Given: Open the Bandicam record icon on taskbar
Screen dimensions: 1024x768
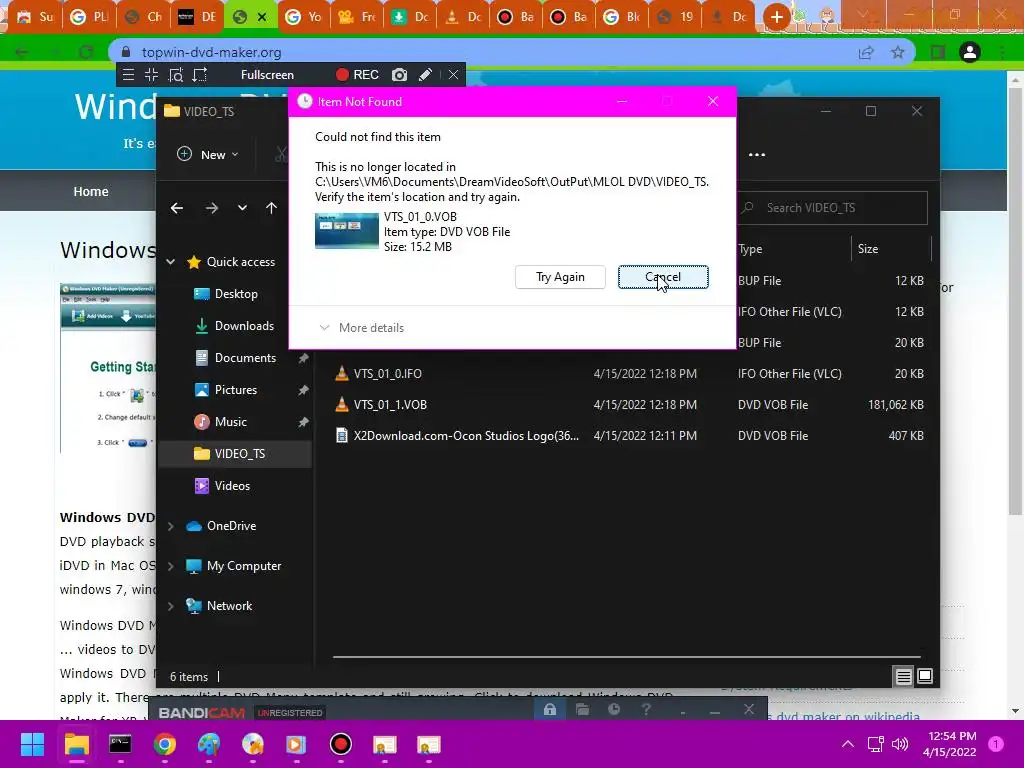Looking at the screenshot, I should click(340, 744).
